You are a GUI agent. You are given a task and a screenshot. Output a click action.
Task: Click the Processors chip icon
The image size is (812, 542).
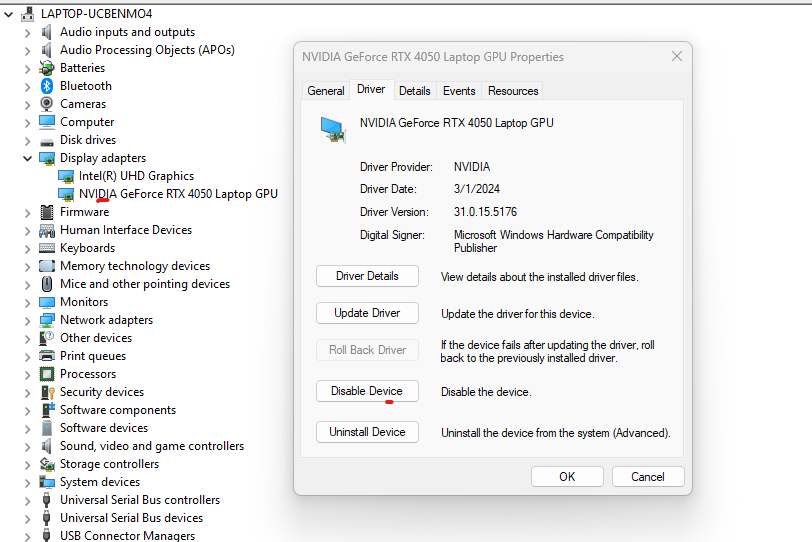(x=47, y=374)
